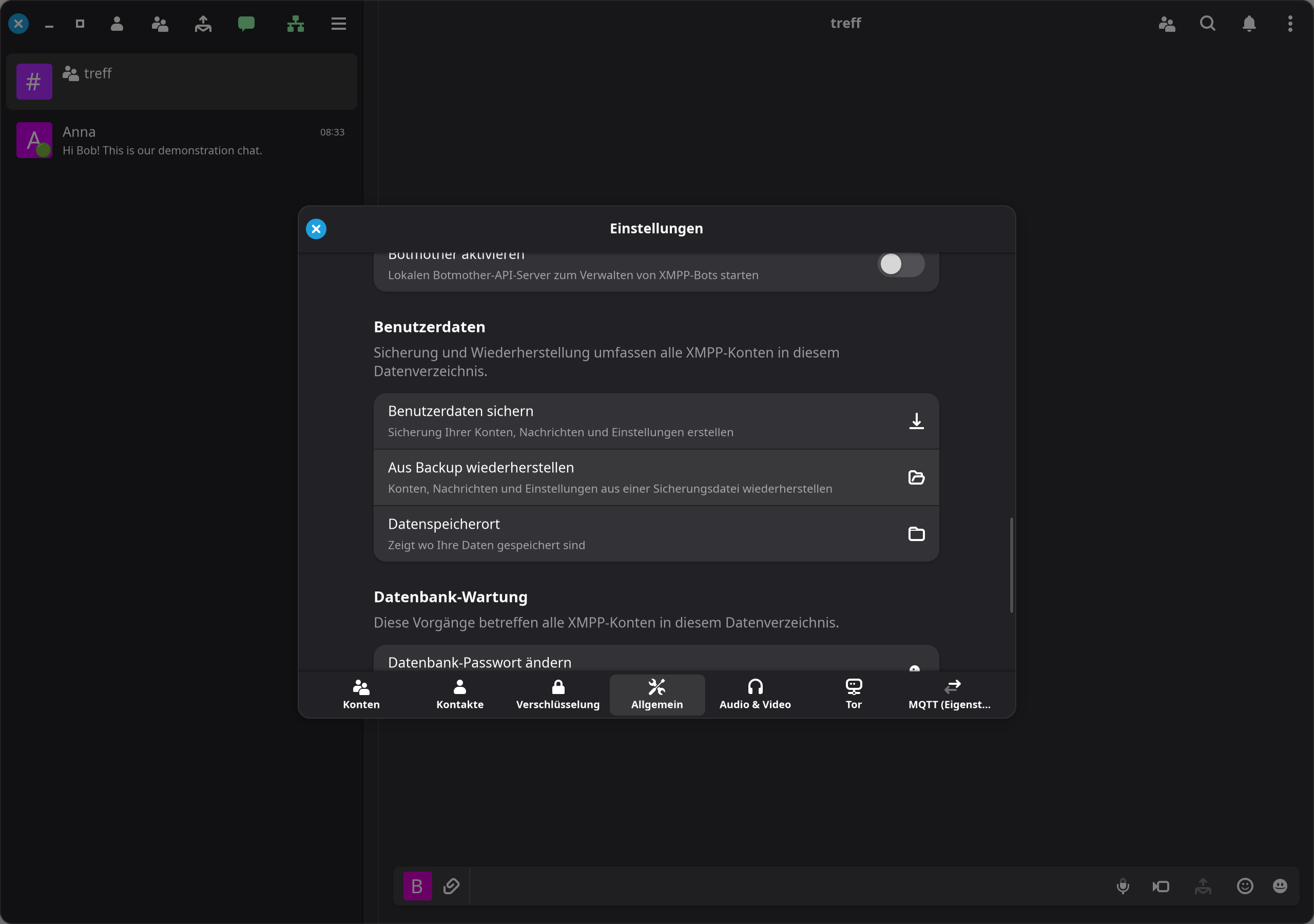This screenshot has width=1314, height=924.
Task: Switch to the Konten tab
Action: coord(361,695)
